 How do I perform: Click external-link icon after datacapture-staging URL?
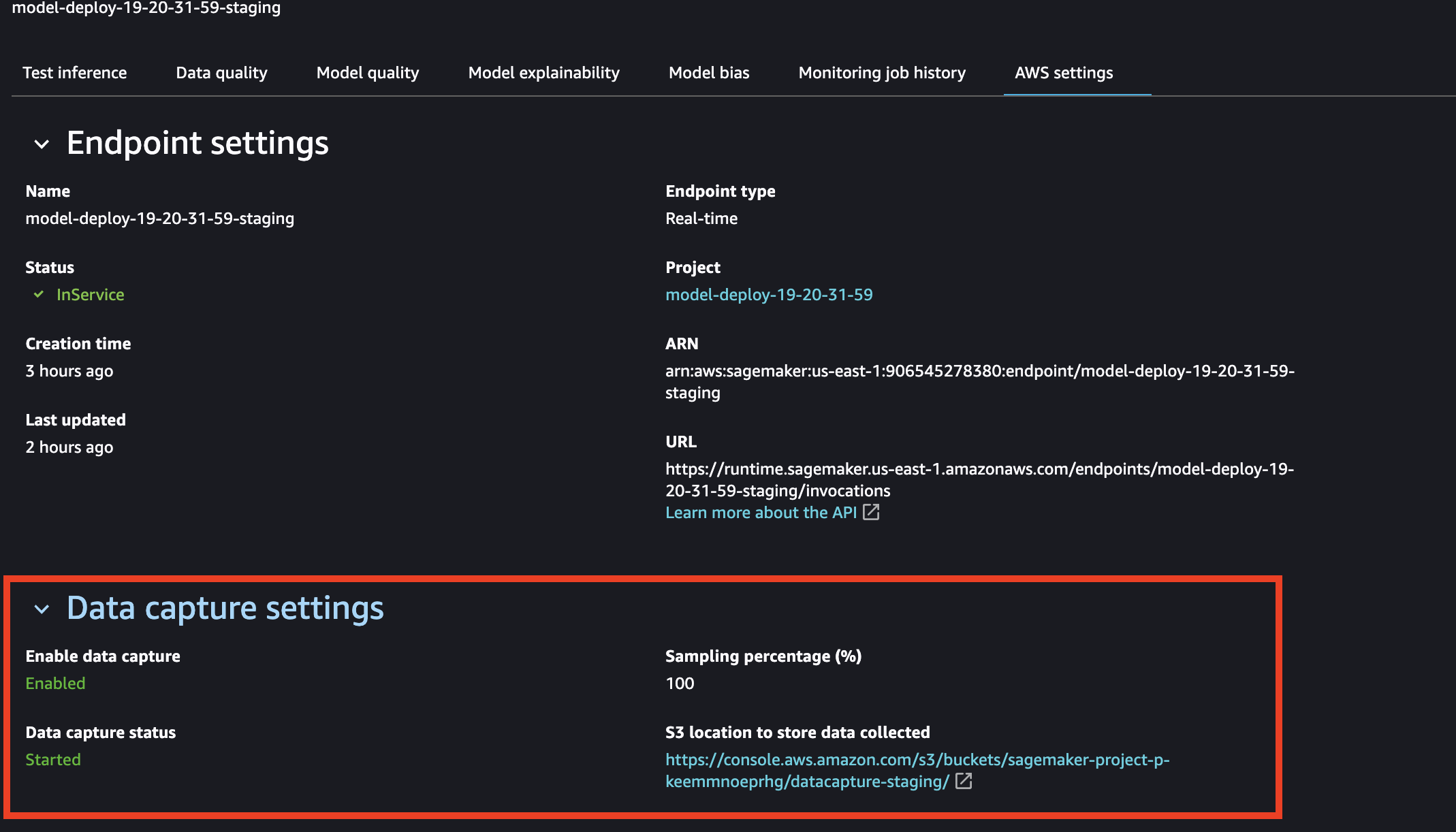point(964,781)
